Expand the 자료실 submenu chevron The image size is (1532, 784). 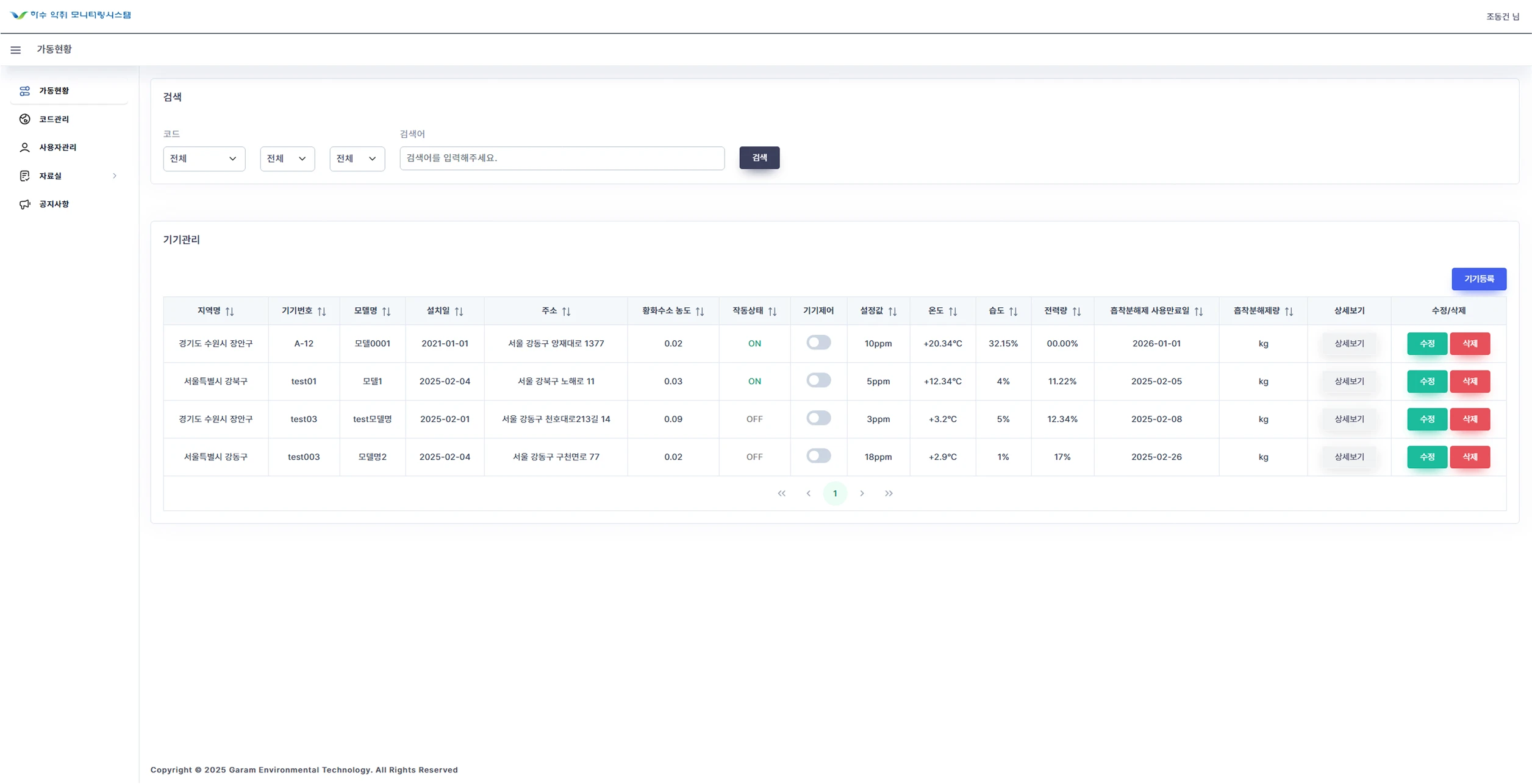pos(114,176)
